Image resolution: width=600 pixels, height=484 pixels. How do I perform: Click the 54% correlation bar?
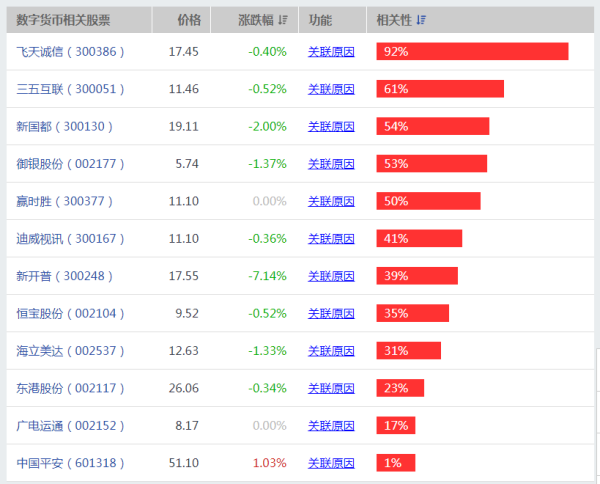[x=433, y=126]
